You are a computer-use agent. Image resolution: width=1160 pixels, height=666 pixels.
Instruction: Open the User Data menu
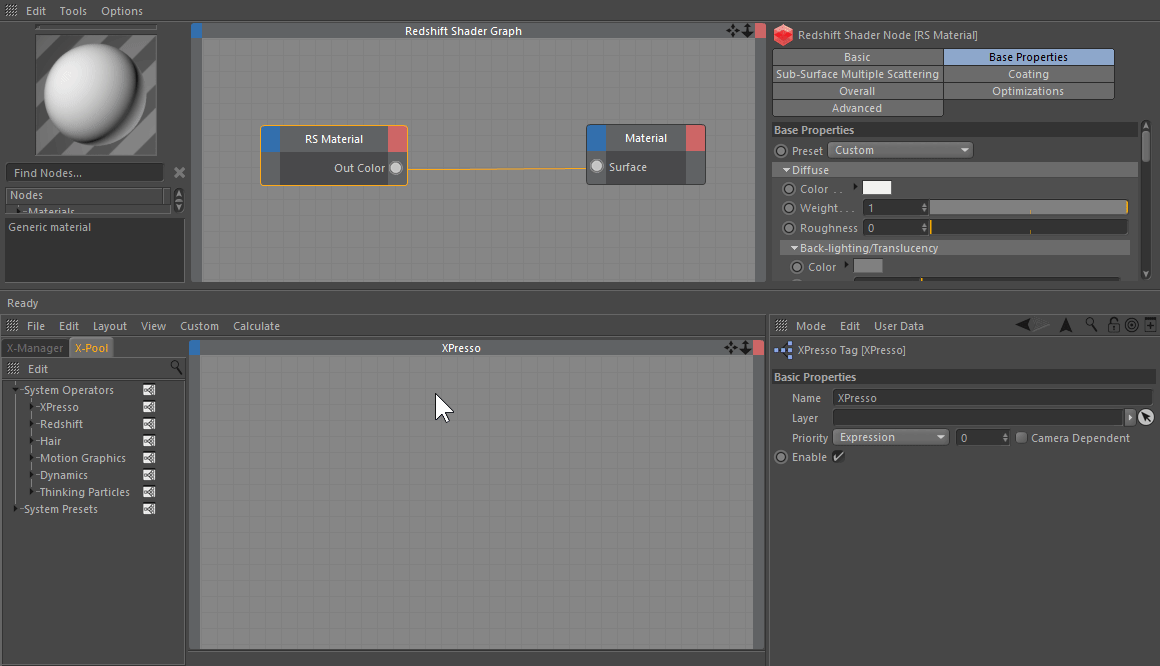click(898, 326)
